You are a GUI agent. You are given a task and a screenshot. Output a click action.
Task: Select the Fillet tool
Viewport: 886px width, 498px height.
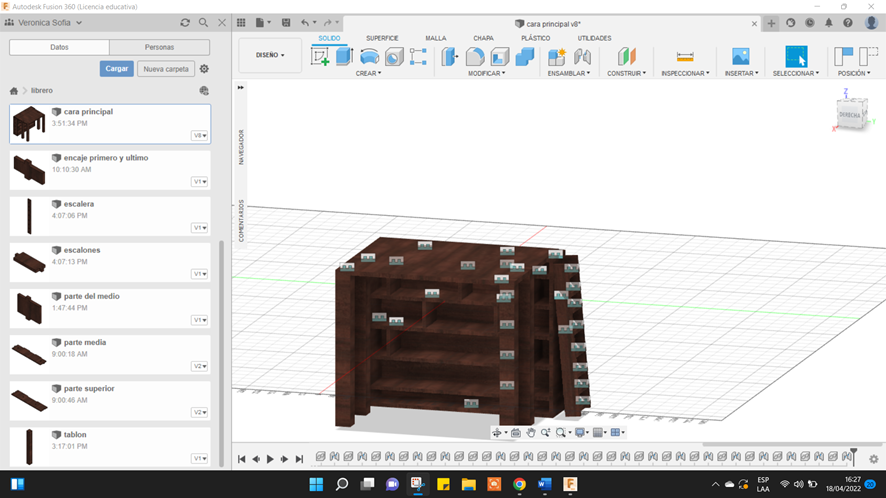[x=475, y=57]
